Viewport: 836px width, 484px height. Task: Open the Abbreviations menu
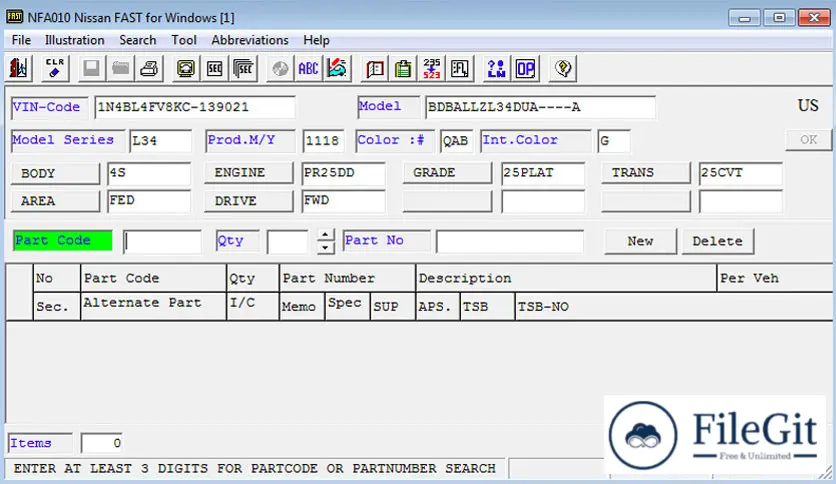tap(250, 40)
